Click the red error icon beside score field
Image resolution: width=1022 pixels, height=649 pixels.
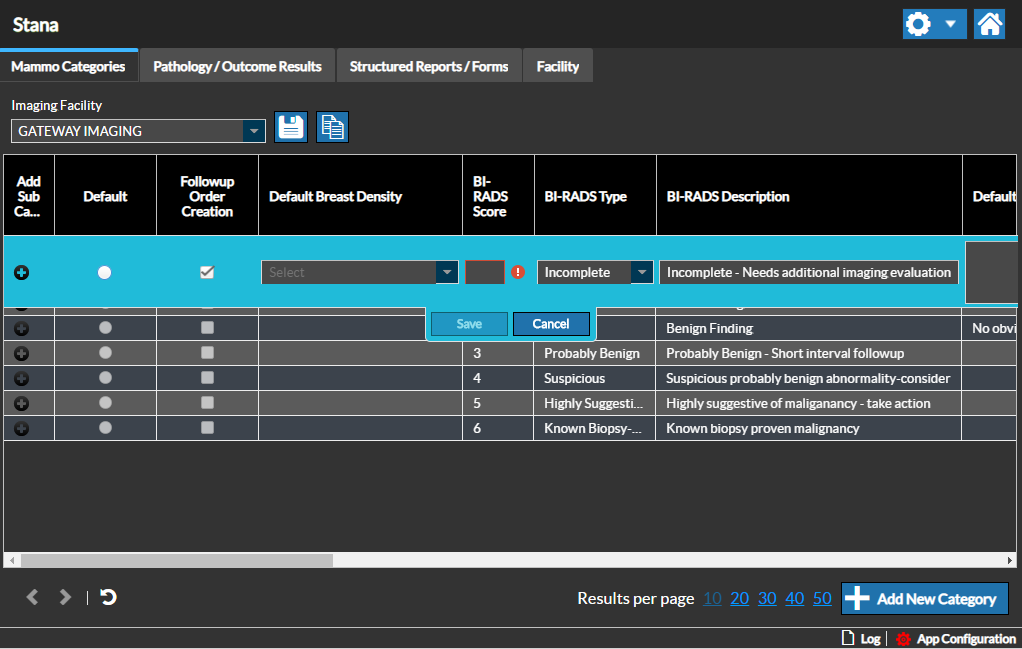(518, 272)
